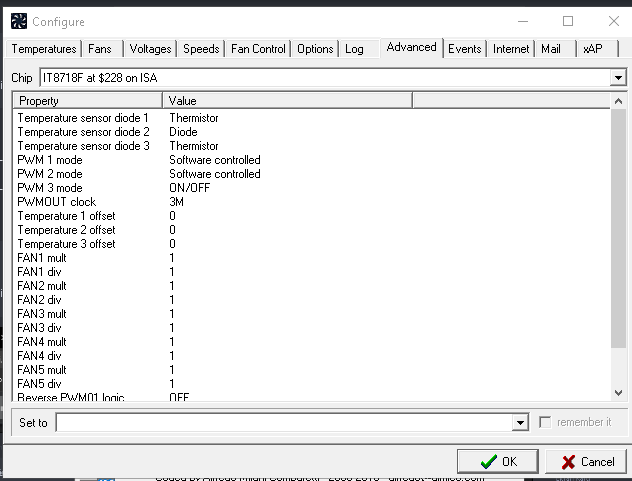This screenshot has height=481, width=632.
Task: Click Software controlled value of PWM 1 mode
Action: click(x=215, y=160)
